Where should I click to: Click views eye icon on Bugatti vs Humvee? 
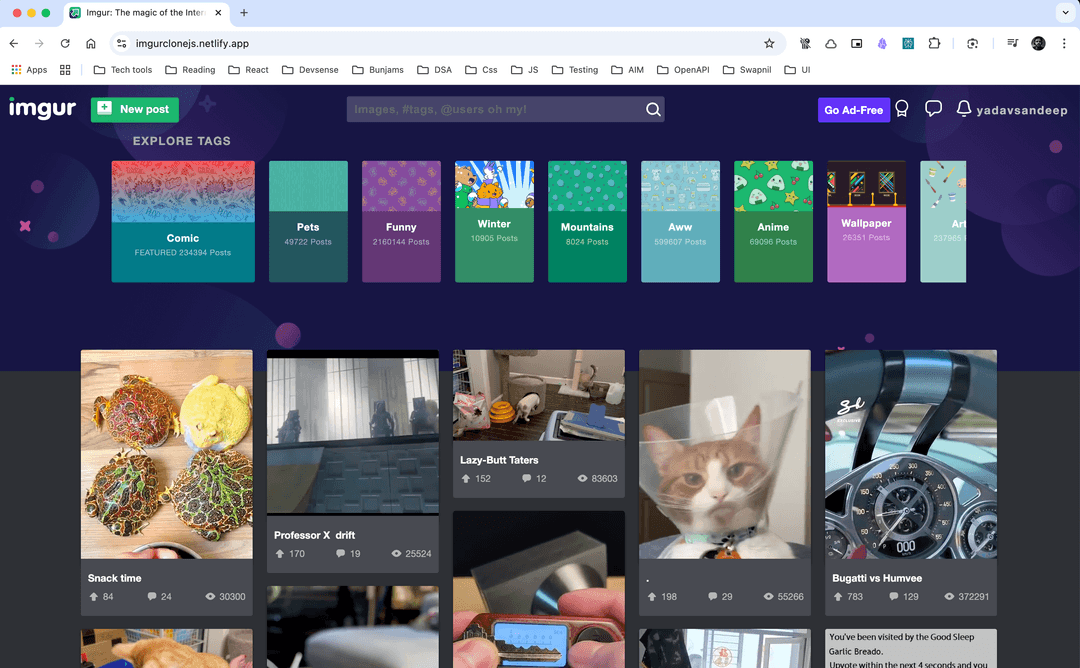point(949,596)
